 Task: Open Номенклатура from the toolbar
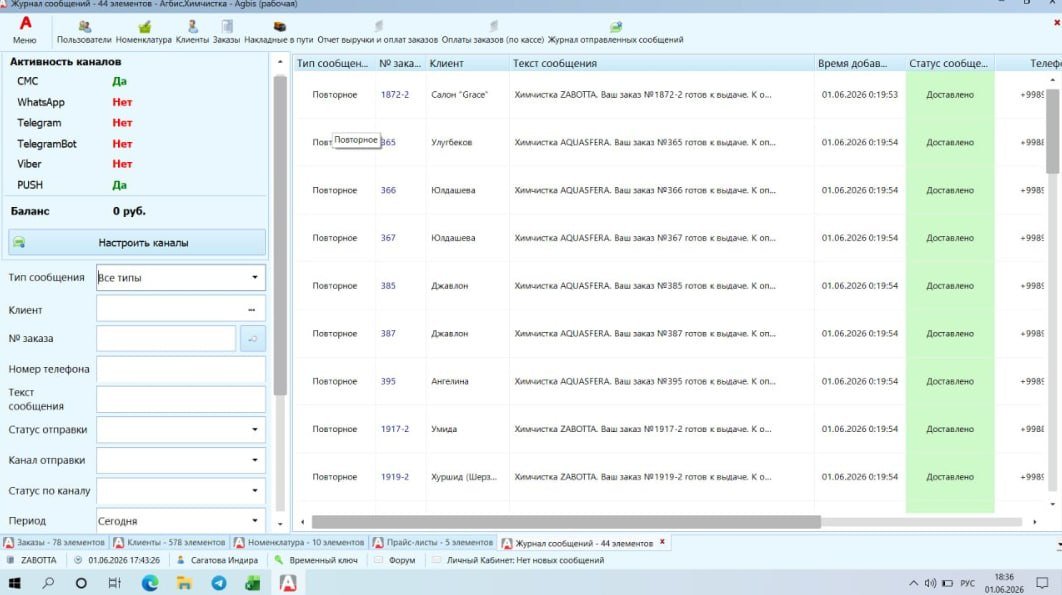144,32
